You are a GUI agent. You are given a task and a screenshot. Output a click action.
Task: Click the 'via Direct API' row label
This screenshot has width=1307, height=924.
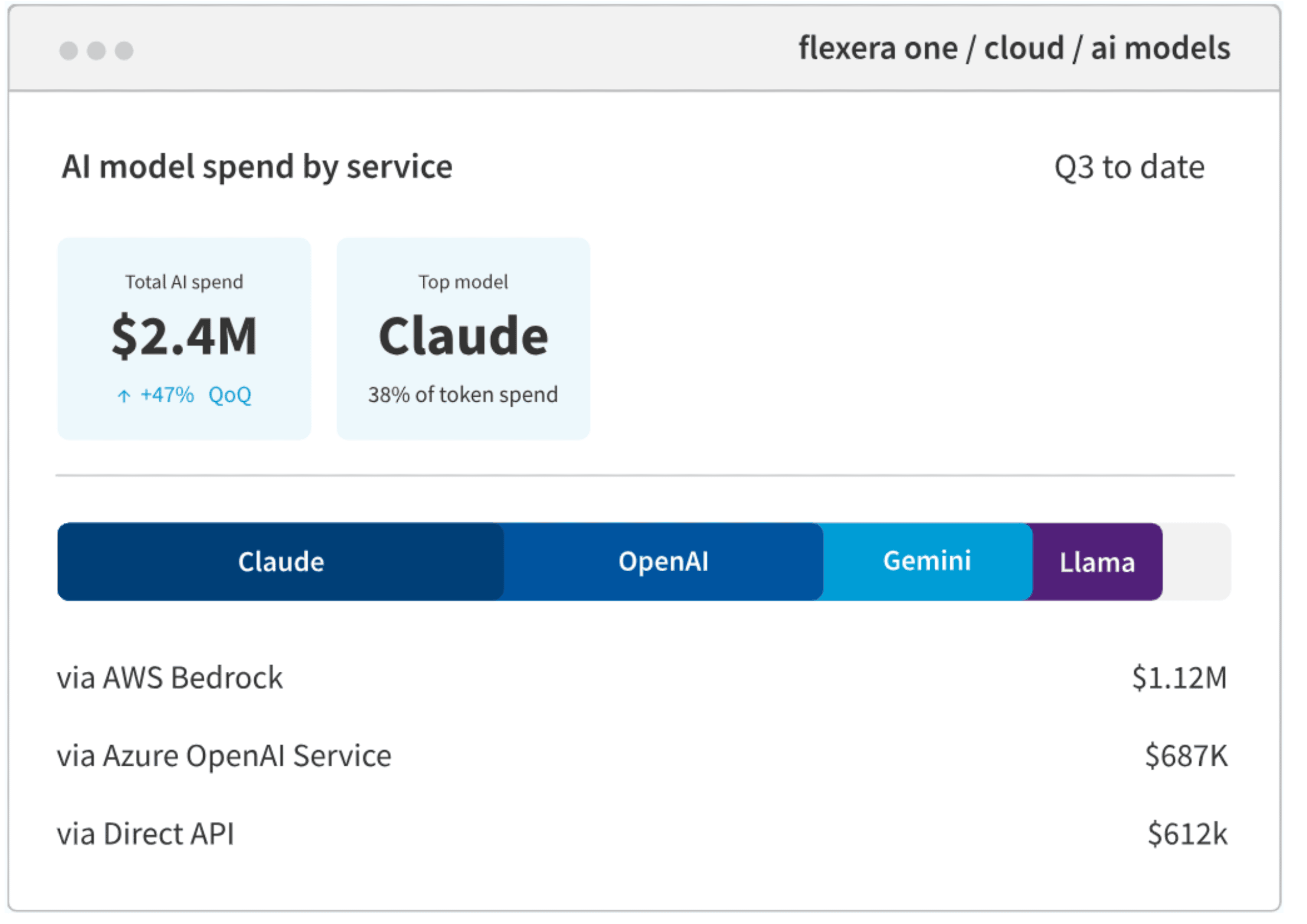pos(146,834)
